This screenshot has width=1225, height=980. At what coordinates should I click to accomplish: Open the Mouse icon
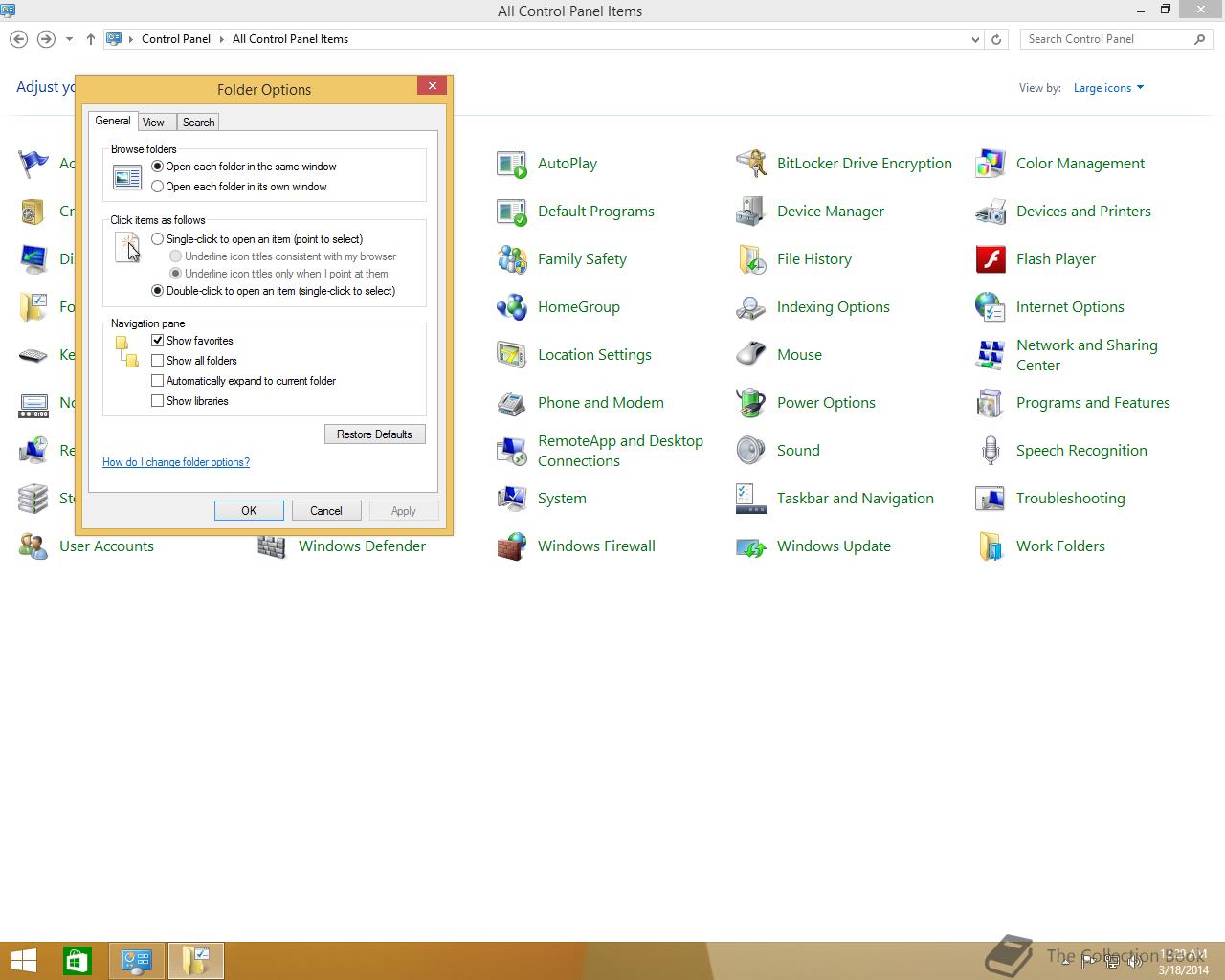(x=751, y=355)
